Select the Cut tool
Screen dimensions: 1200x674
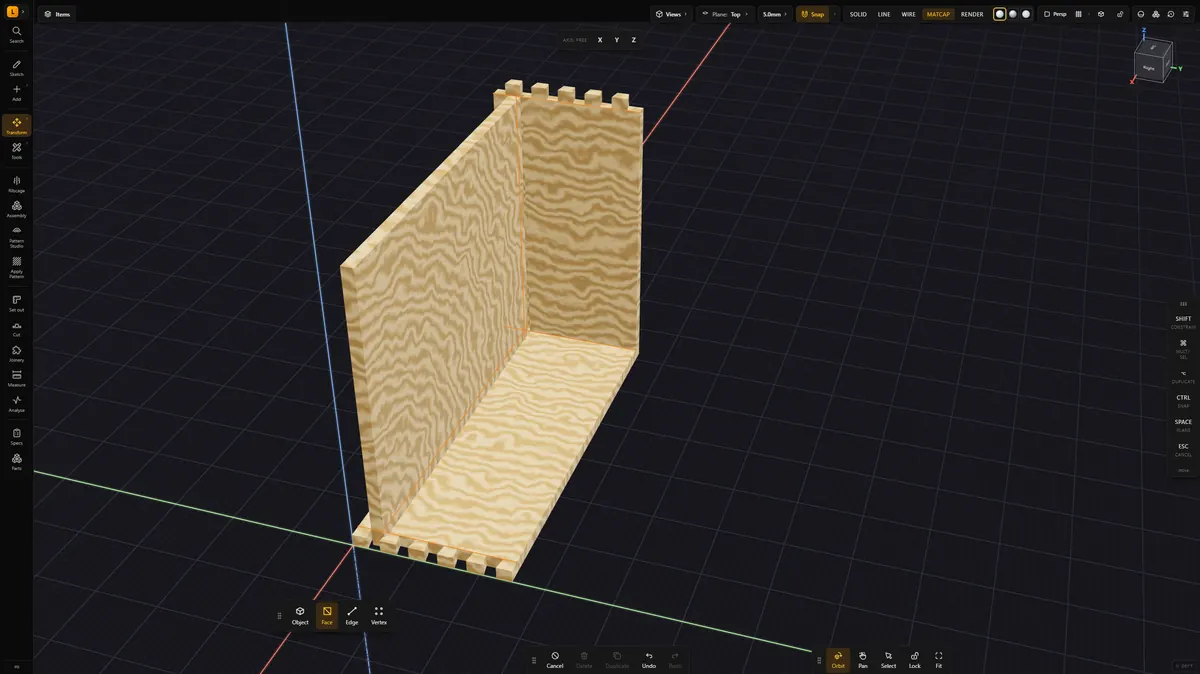click(16, 328)
